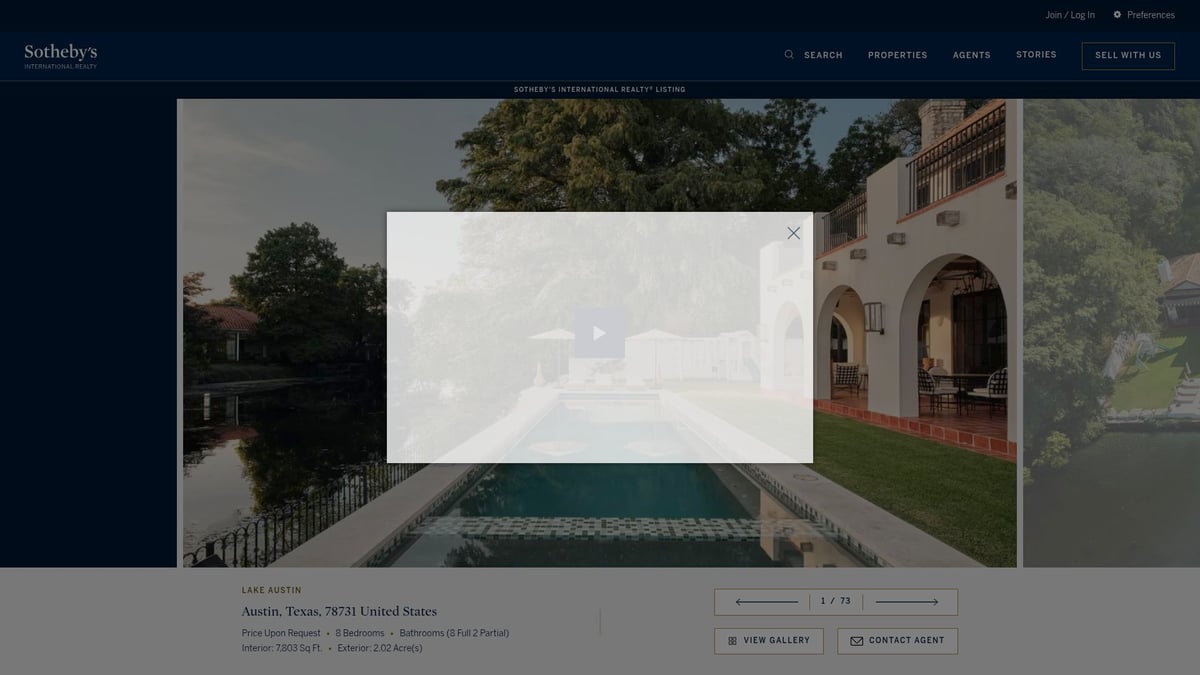Open the PROPERTIES menu

[897, 55]
